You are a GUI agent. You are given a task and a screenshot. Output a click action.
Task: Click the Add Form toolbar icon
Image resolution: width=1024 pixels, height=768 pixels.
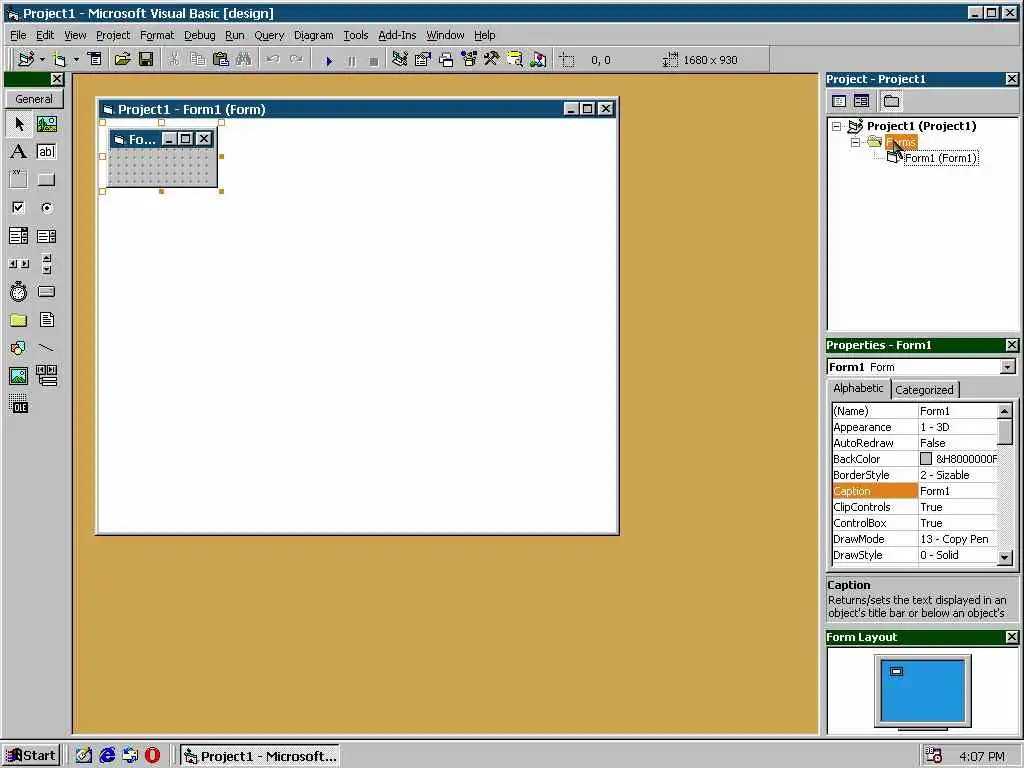(59, 59)
